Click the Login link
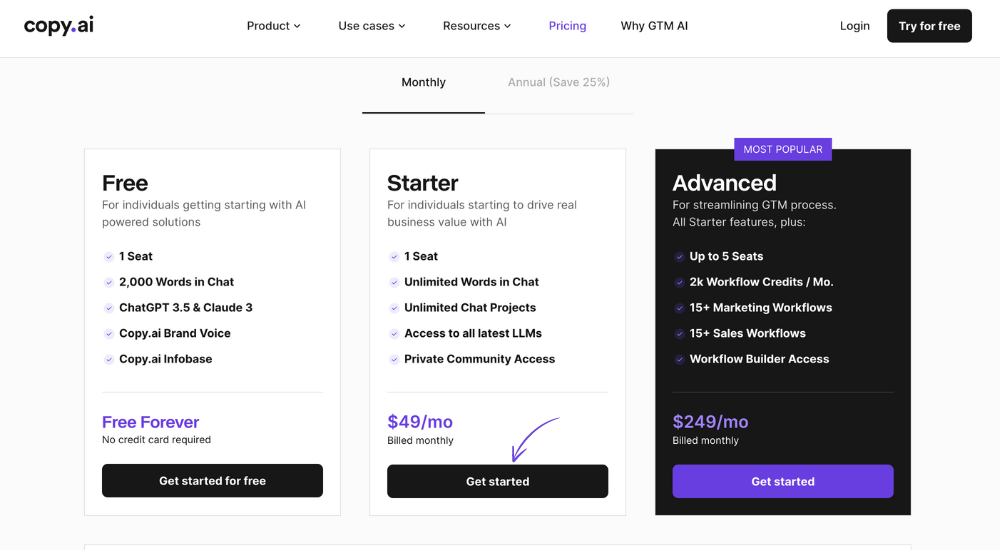This screenshot has width=1000, height=550. coord(855,26)
